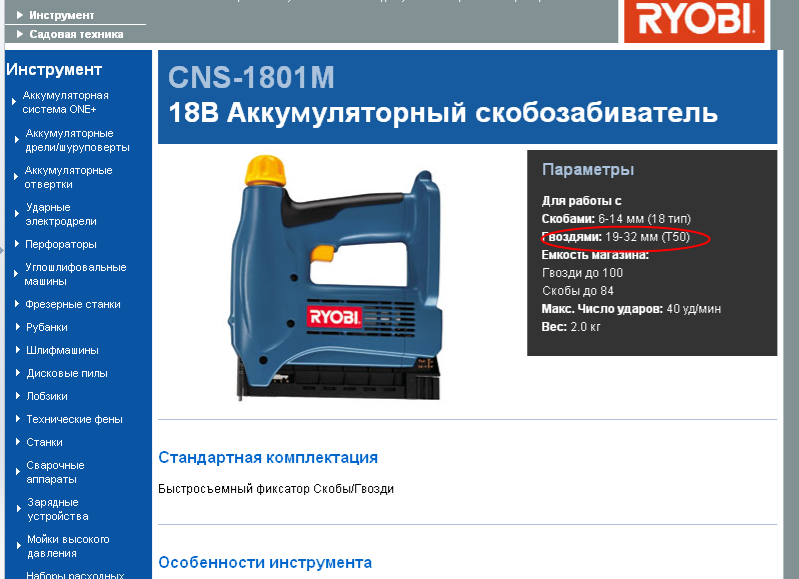Click arrow beside Ударные электродрели
The height and width of the screenshot is (579, 799).
tap(17, 214)
